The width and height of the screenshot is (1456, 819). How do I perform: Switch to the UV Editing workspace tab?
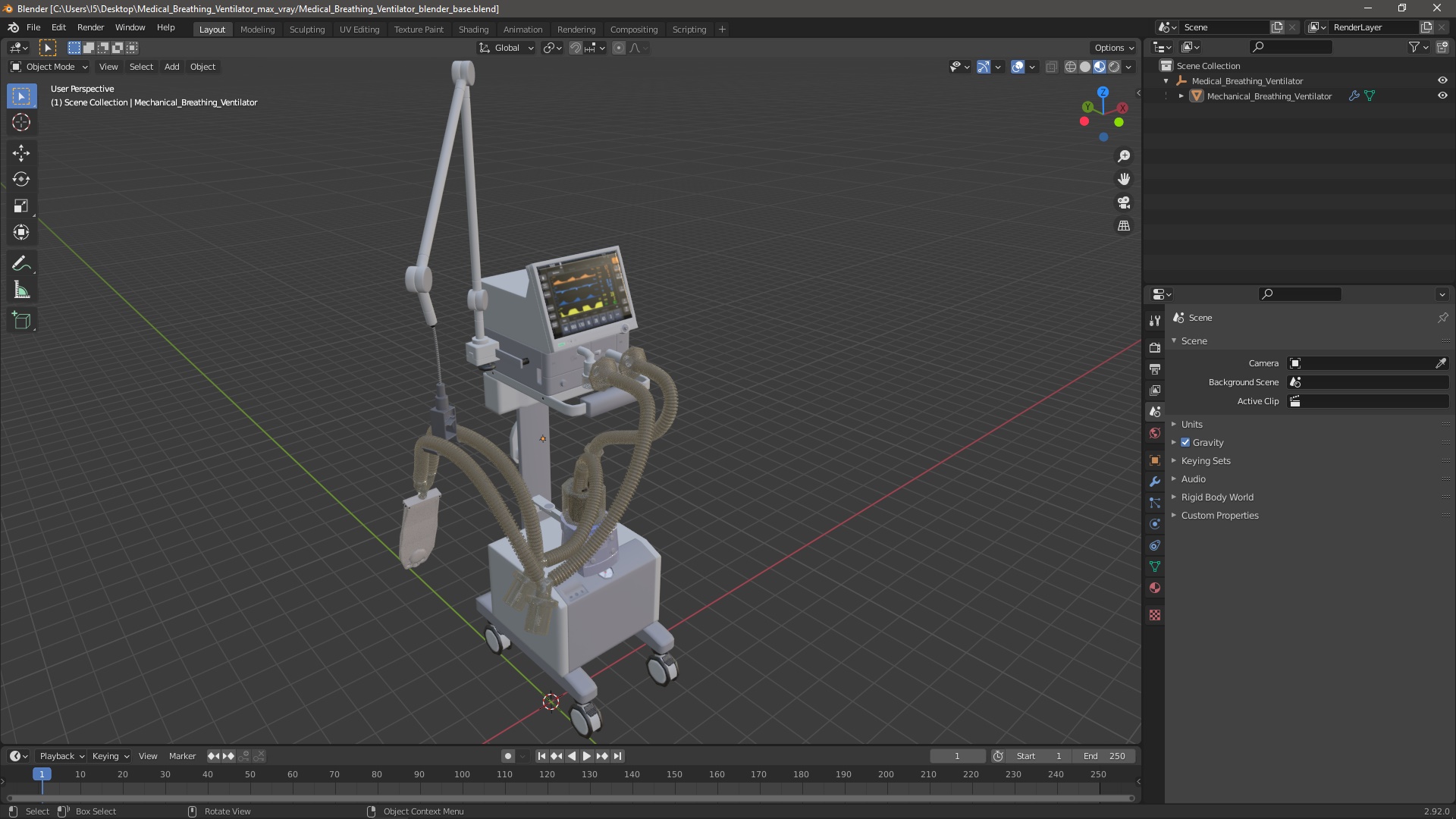pyautogui.click(x=359, y=29)
